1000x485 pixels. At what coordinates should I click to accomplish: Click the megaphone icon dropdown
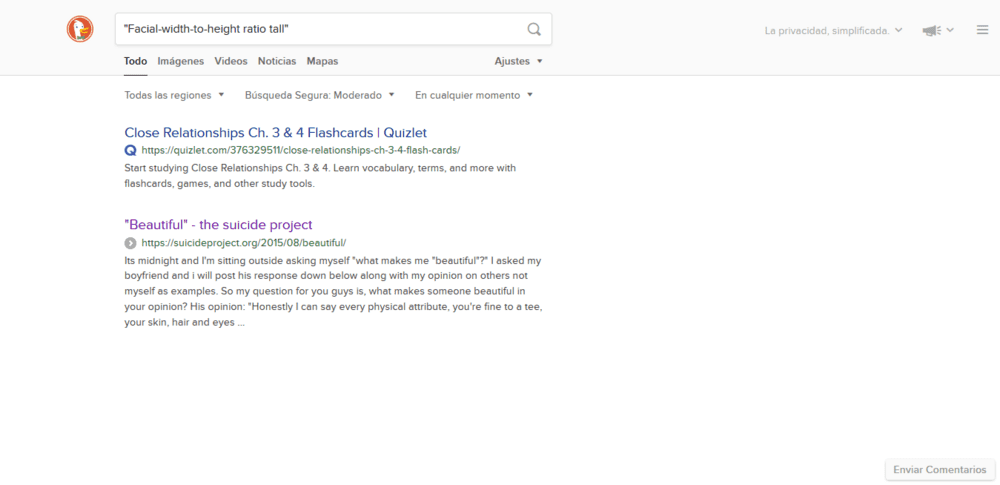point(938,30)
